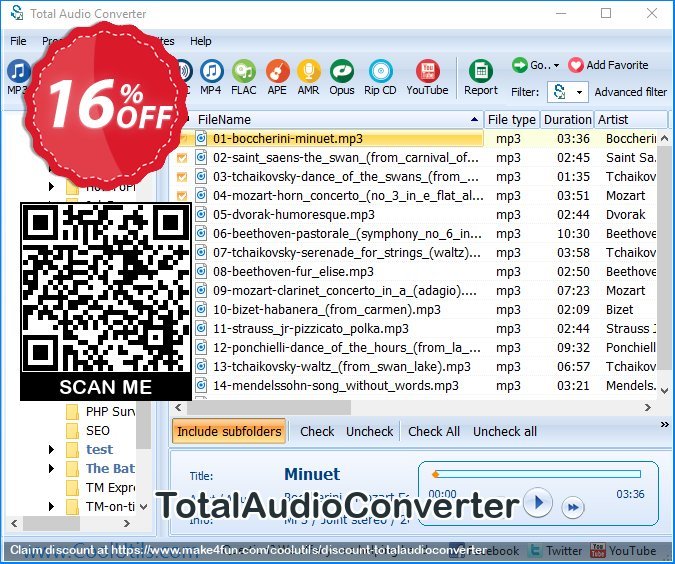This screenshot has width=675, height=564.
Task: Skip forward in the player
Action: click(x=573, y=507)
